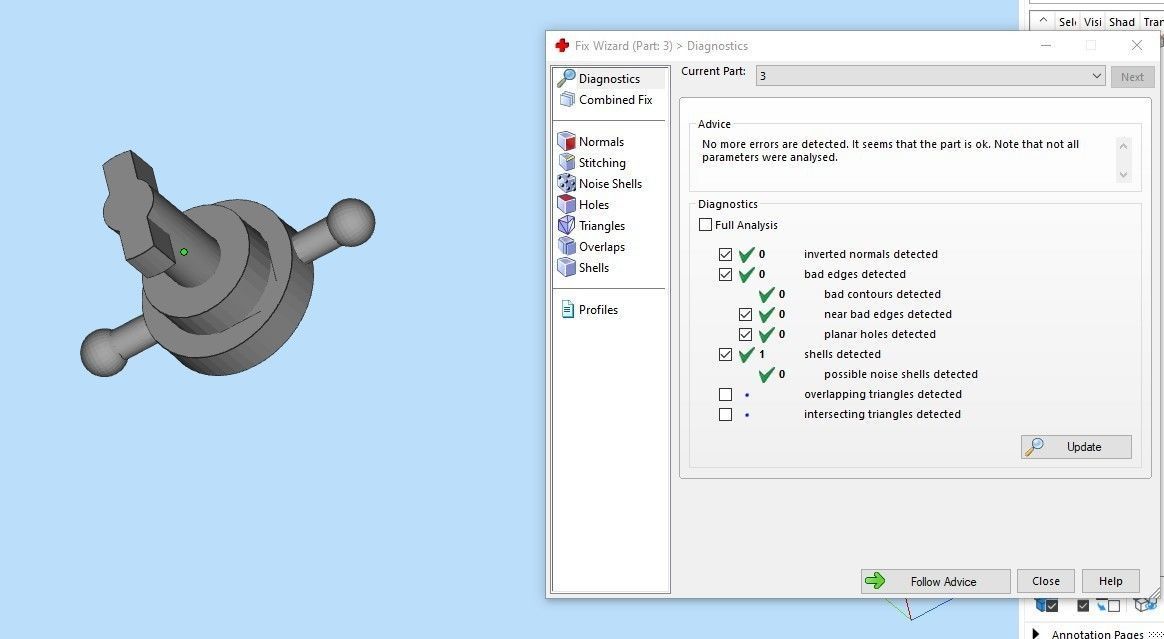Screen dimensions: 1164x639
Task: Enable intersecting triangles detection
Action: point(725,414)
